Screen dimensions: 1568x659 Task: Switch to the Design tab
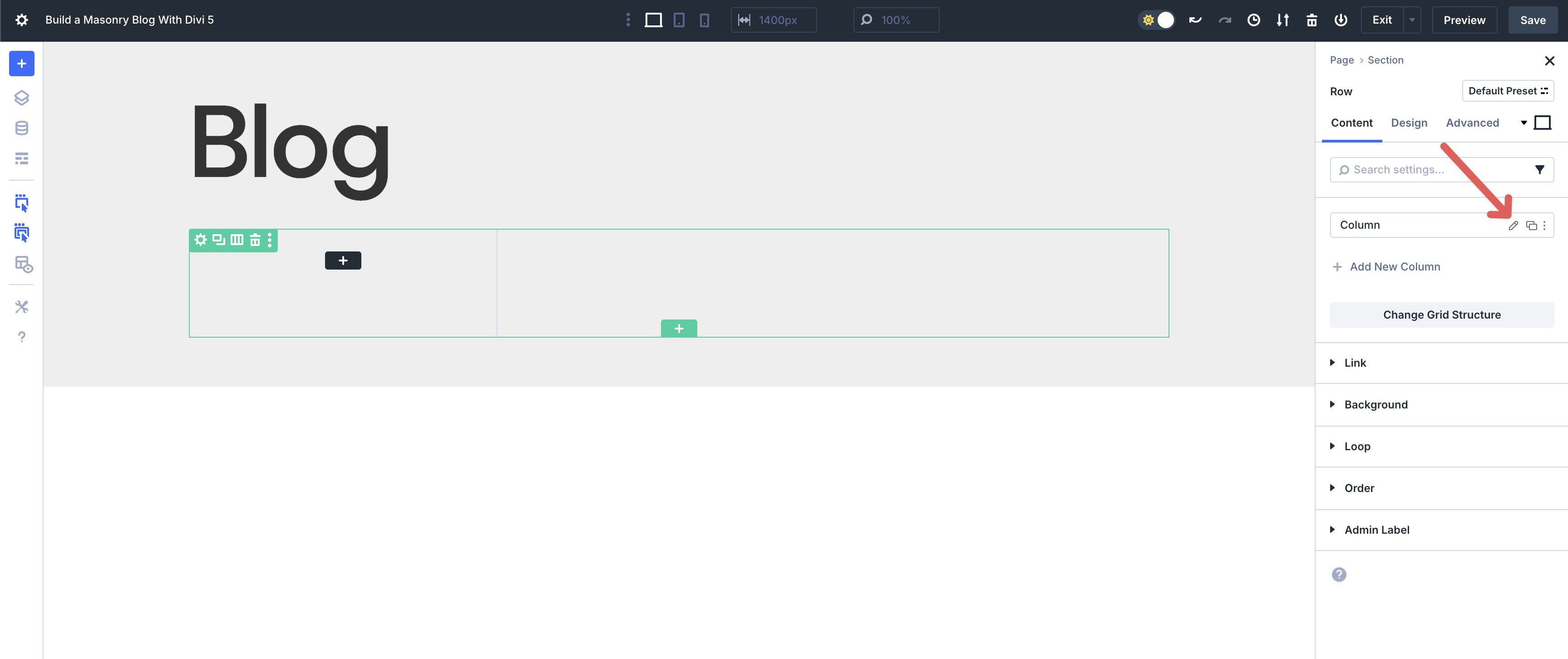(x=1409, y=122)
